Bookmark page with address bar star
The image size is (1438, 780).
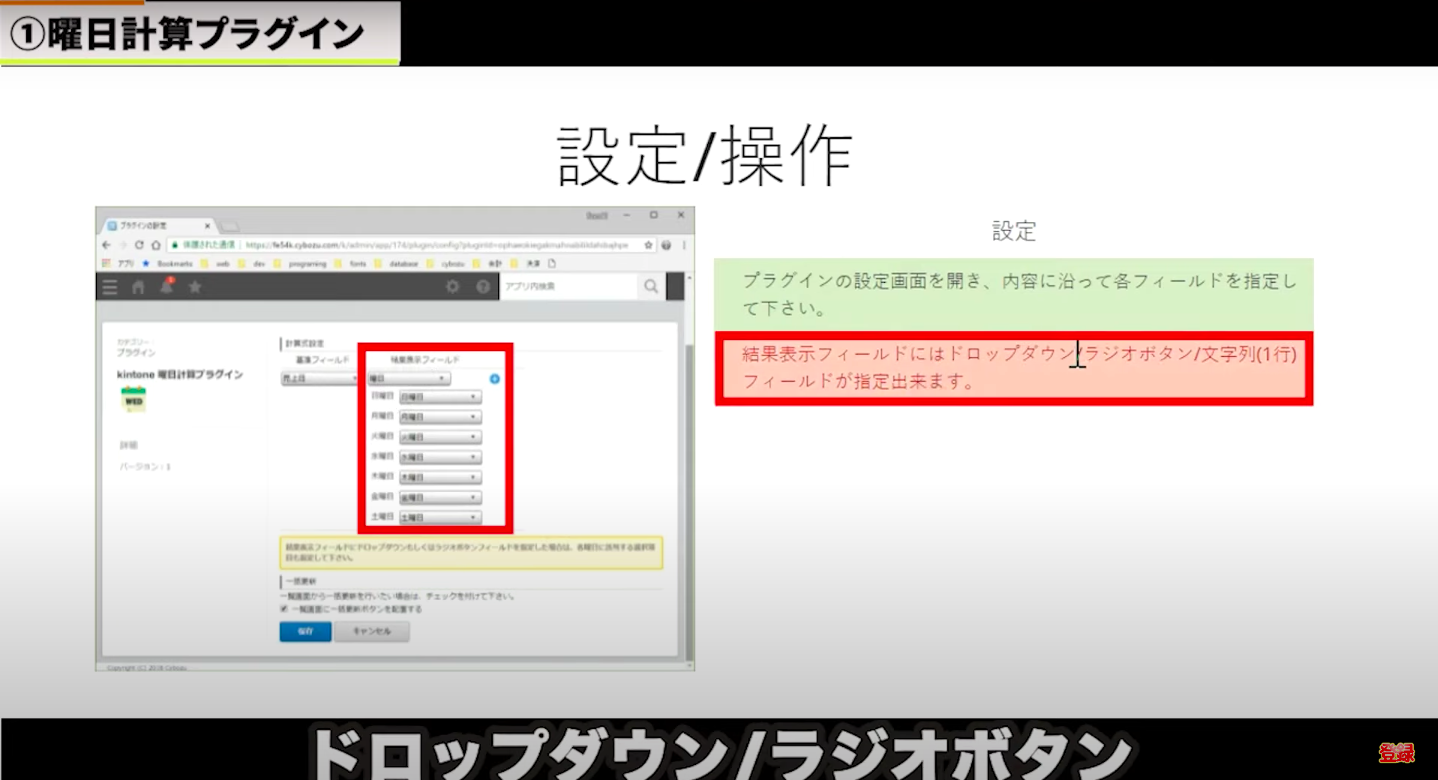pyautogui.click(x=648, y=245)
